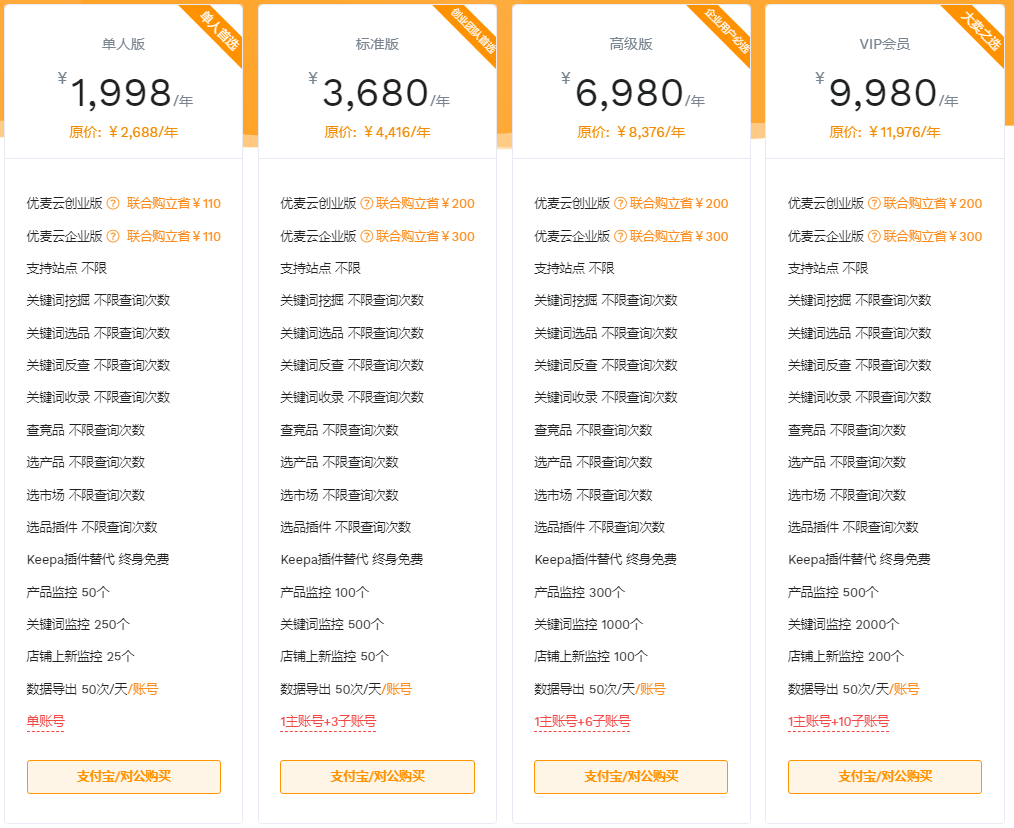The width and height of the screenshot is (1014, 828).
Task: Click help icon beside 优麦云企业版 in 单人版
Action: [113, 237]
